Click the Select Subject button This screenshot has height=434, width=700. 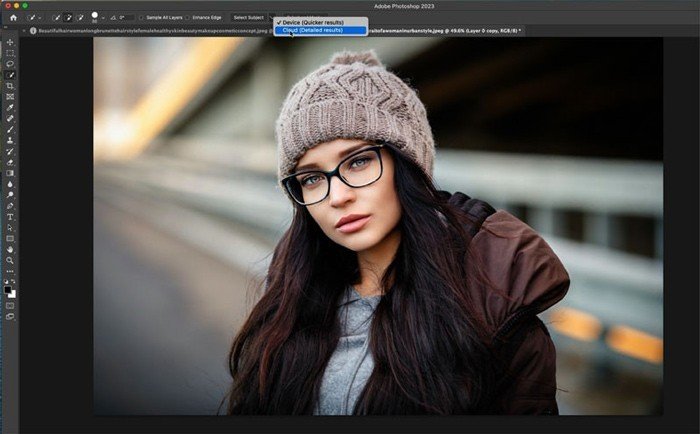pyautogui.click(x=249, y=18)
